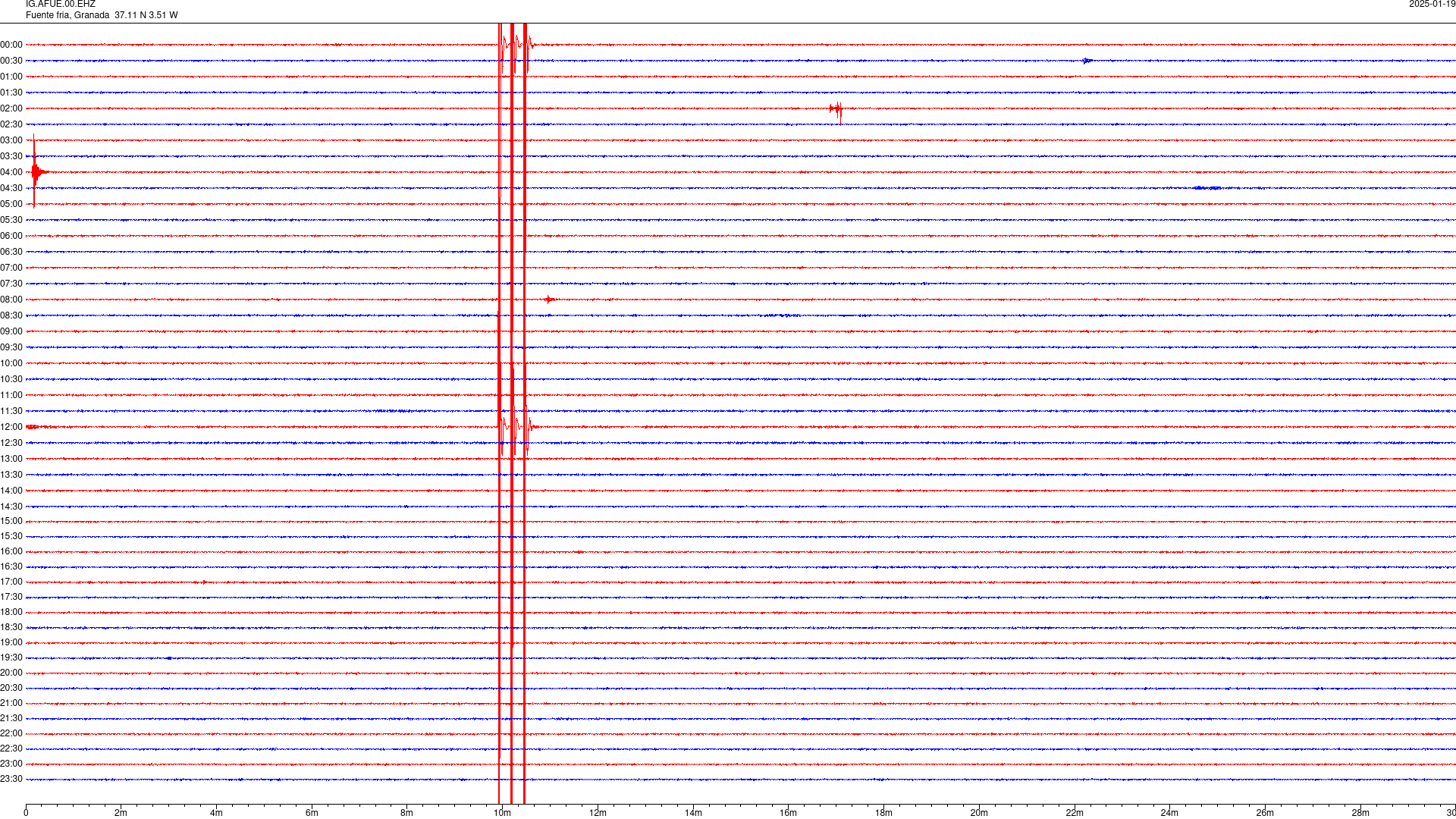
Task: Select the 06:00 time row label
Action: (11, 236)
